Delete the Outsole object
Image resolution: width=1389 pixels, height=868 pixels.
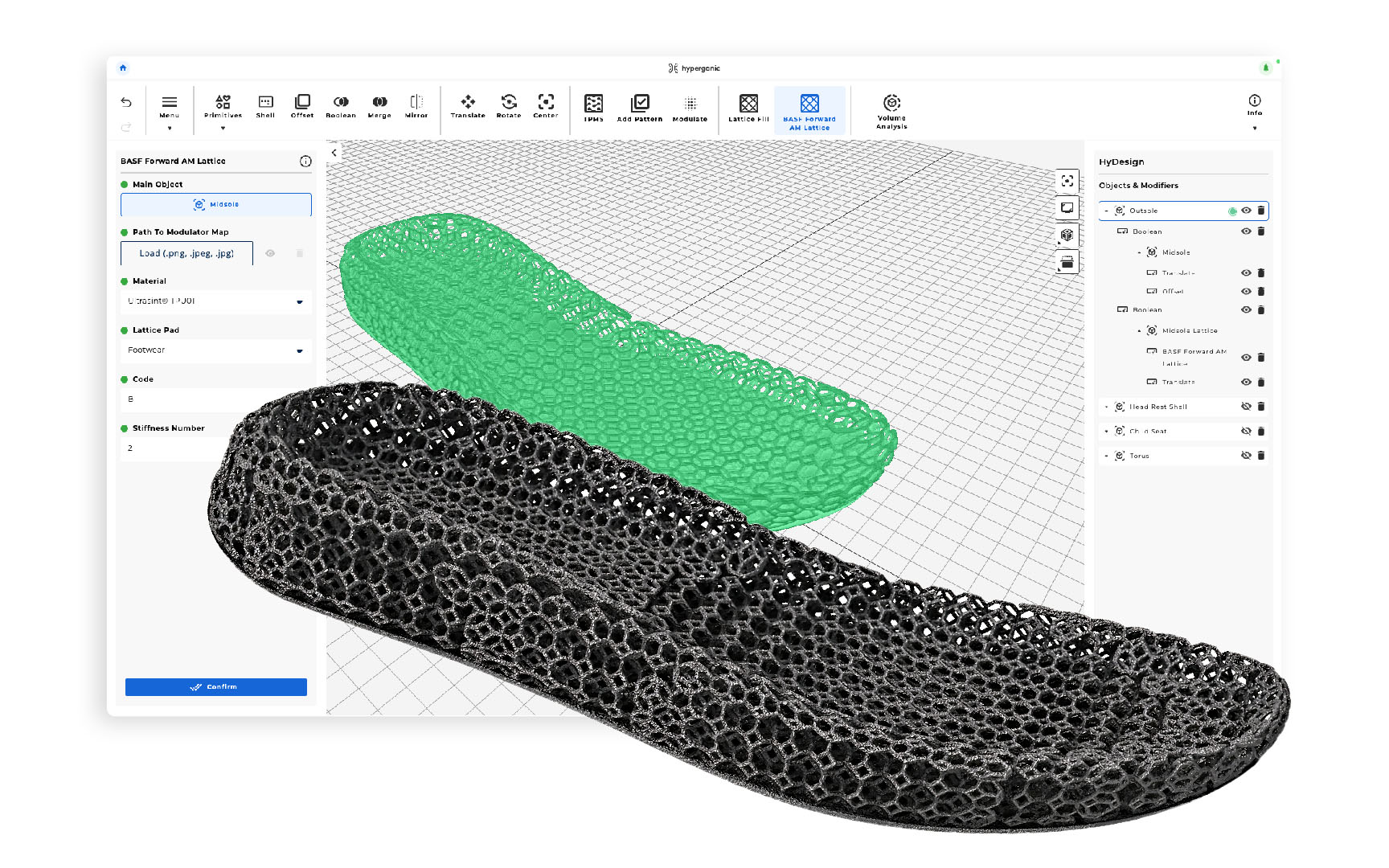[x=1261, y=211]
